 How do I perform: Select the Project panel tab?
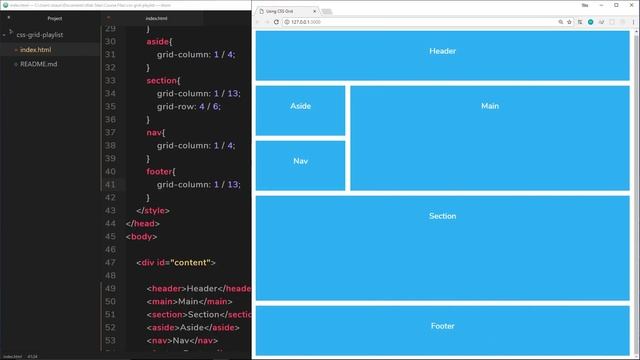click(55, 18)
